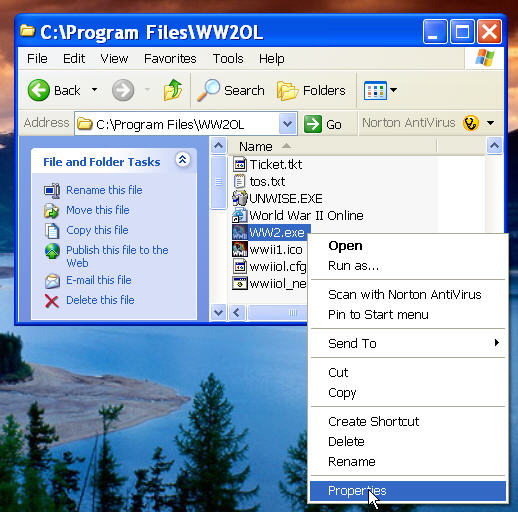Screen dimensions: 518x512
Task: Click the green Go arrow button
Action: [313, 124]
